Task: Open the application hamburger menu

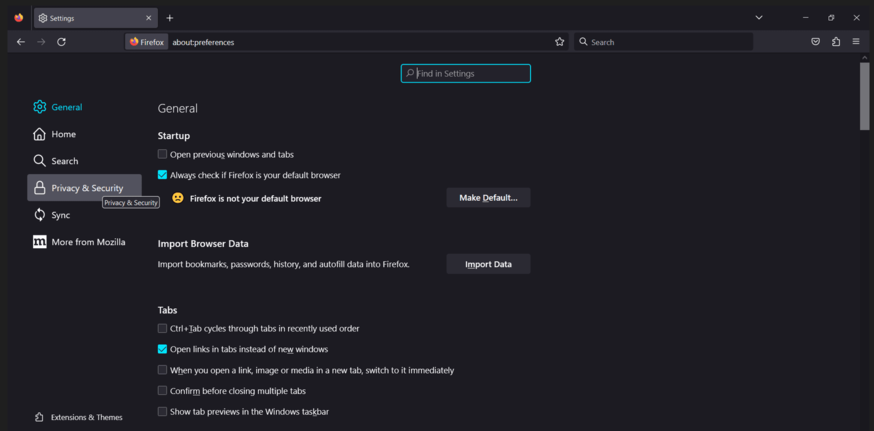Action: click(x=856, y=42)
